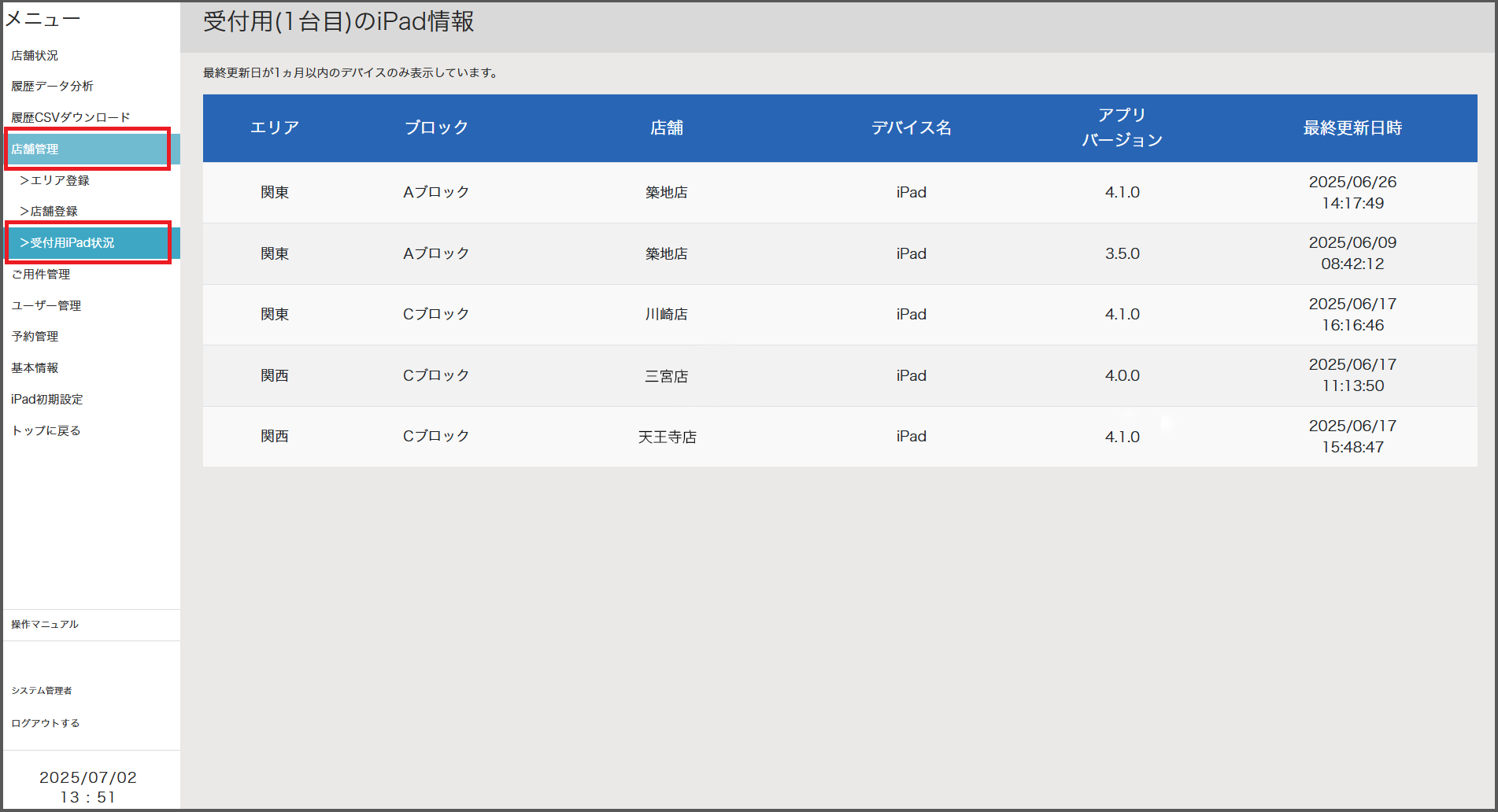Click the アプリバージョン column header
Viewport: 1498px width, 812px height.
(1122, 127)
